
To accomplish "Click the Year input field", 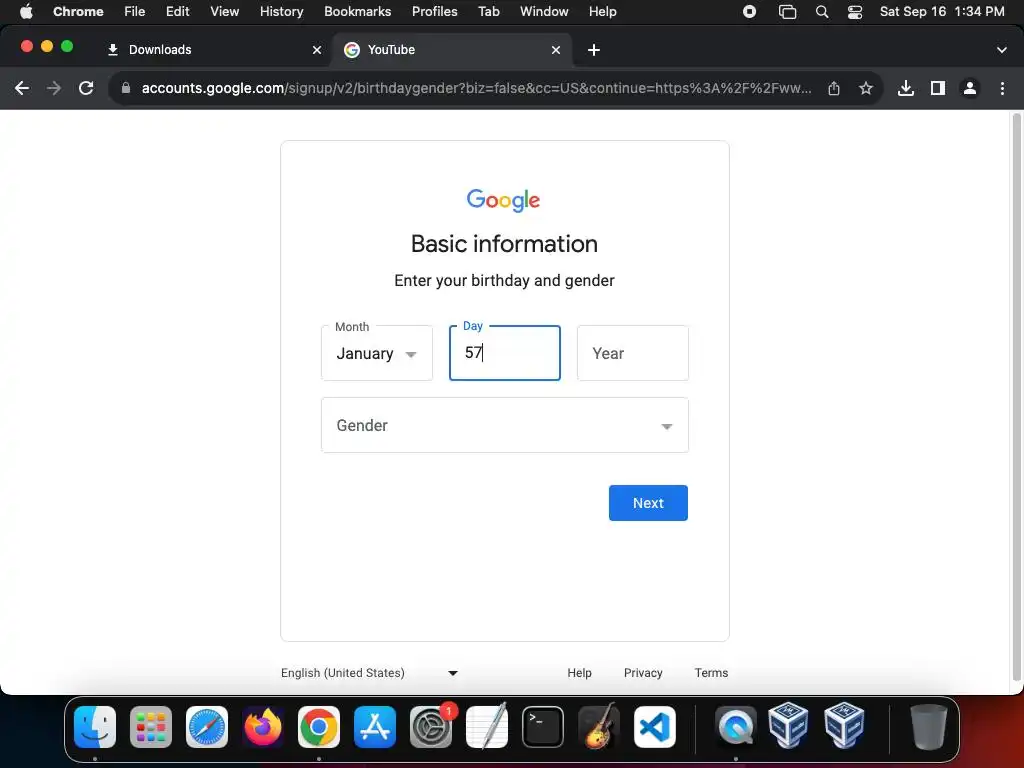I will [x=633, y=353].
